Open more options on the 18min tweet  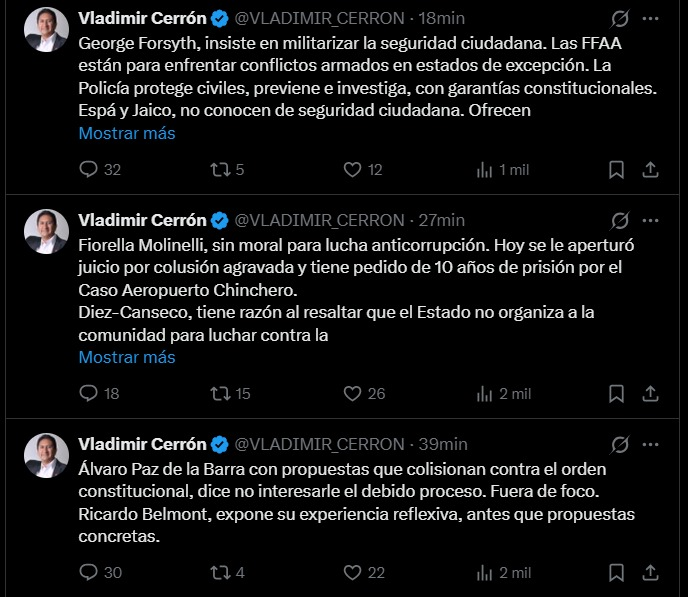point(651,19)
